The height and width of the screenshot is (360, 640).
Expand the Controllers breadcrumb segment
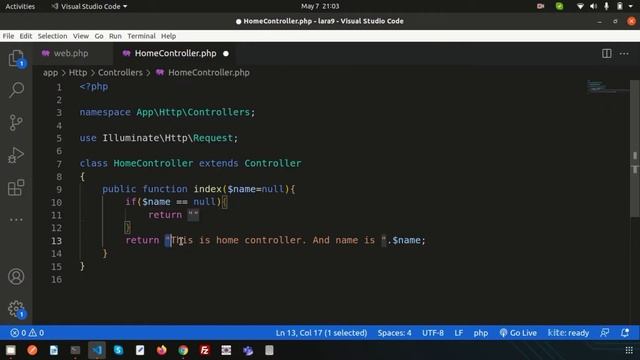[120, 73]
